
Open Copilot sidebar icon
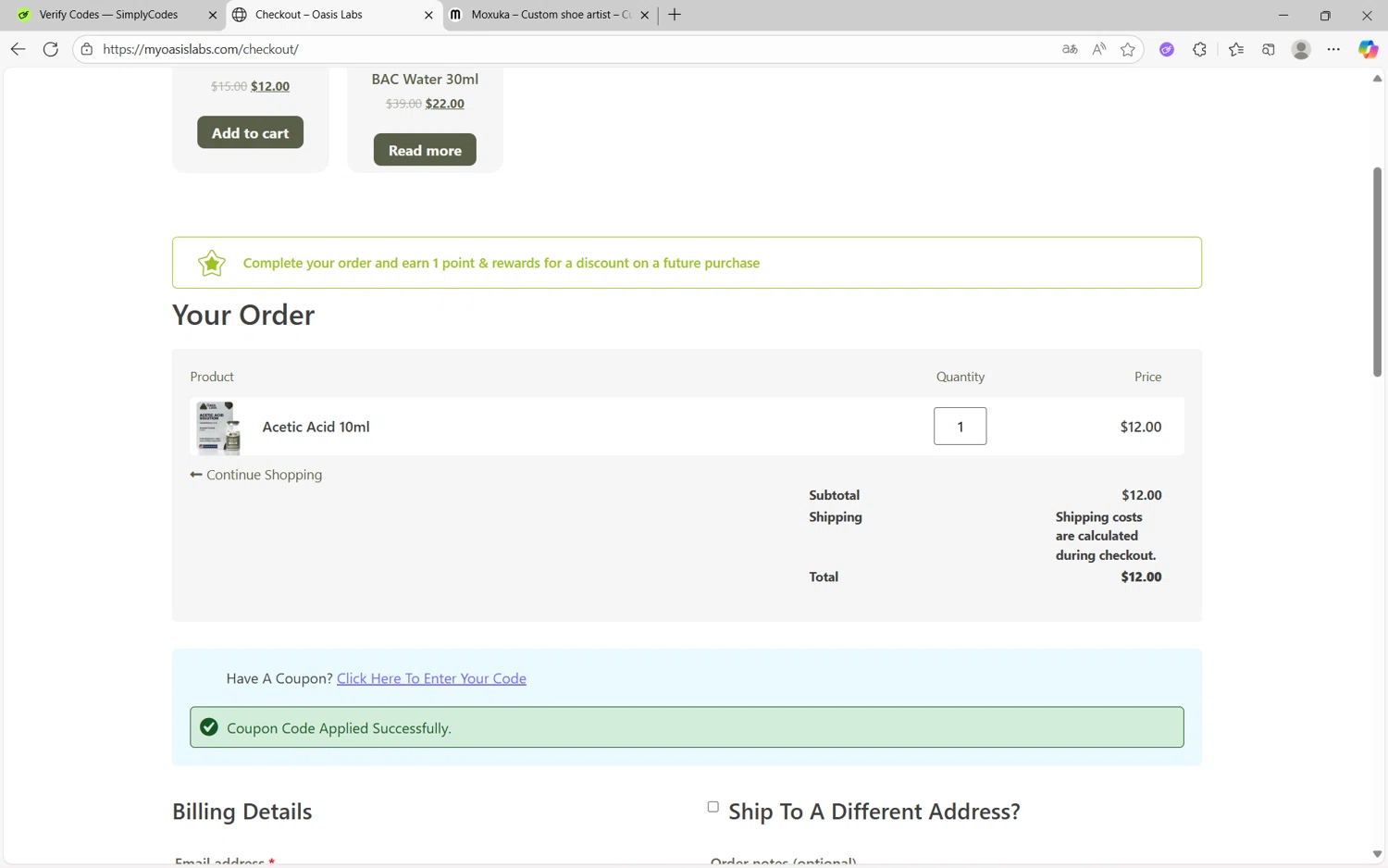(1368, 49)
